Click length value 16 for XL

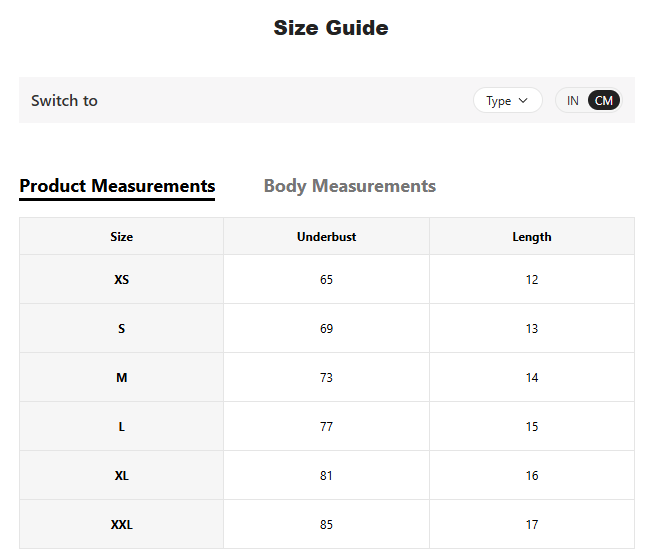[x=532, y=475]
